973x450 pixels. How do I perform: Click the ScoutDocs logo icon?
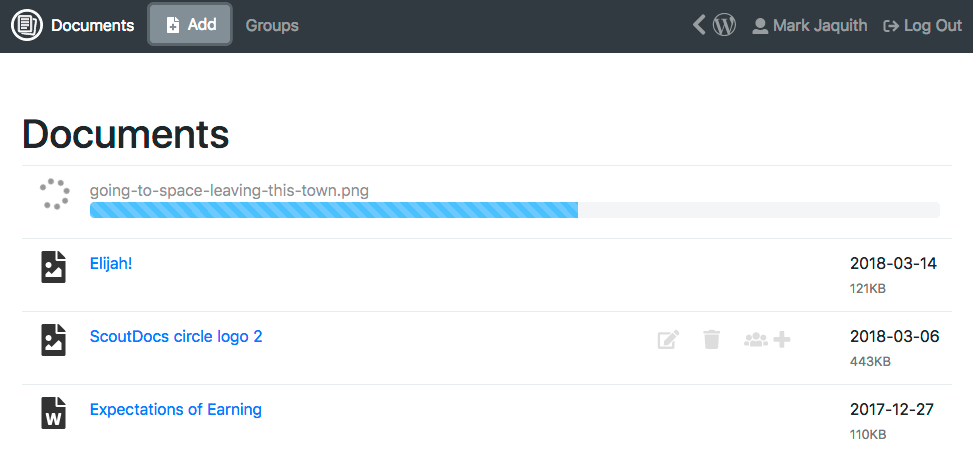(x=27, y=25)
